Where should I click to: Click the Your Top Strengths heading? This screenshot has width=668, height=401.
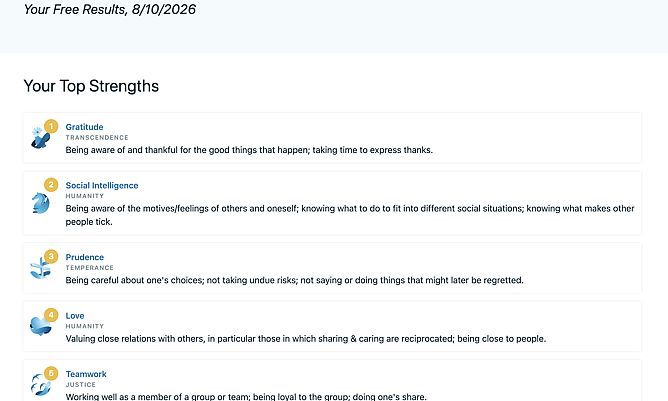coord(91,86)
